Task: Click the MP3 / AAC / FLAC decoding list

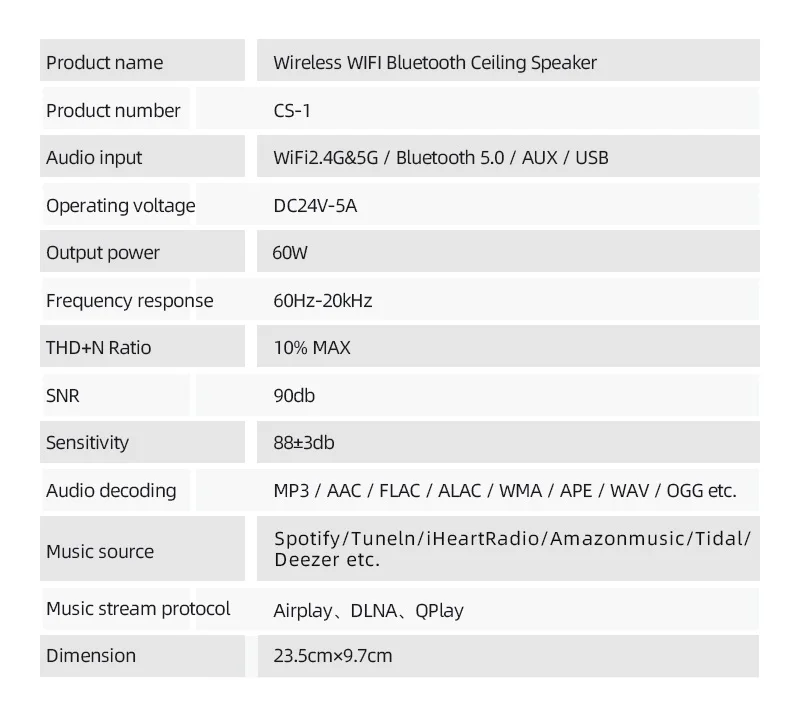Action: [x=504, y=490]
